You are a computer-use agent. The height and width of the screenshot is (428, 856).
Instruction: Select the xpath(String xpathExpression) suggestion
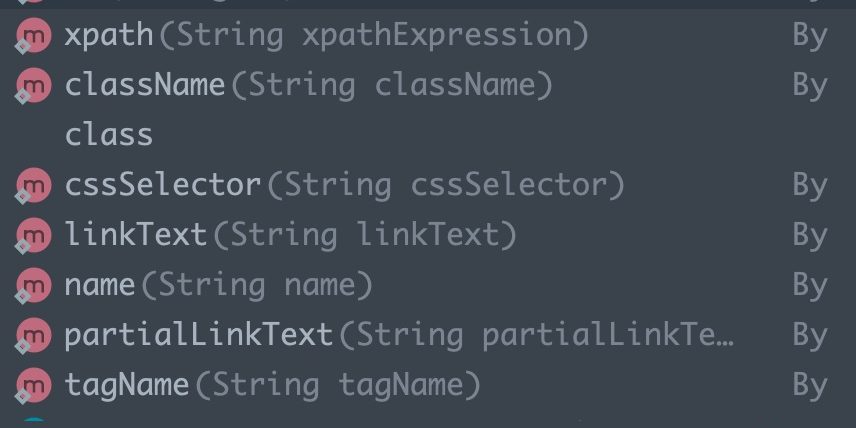[x=428, y=35]
